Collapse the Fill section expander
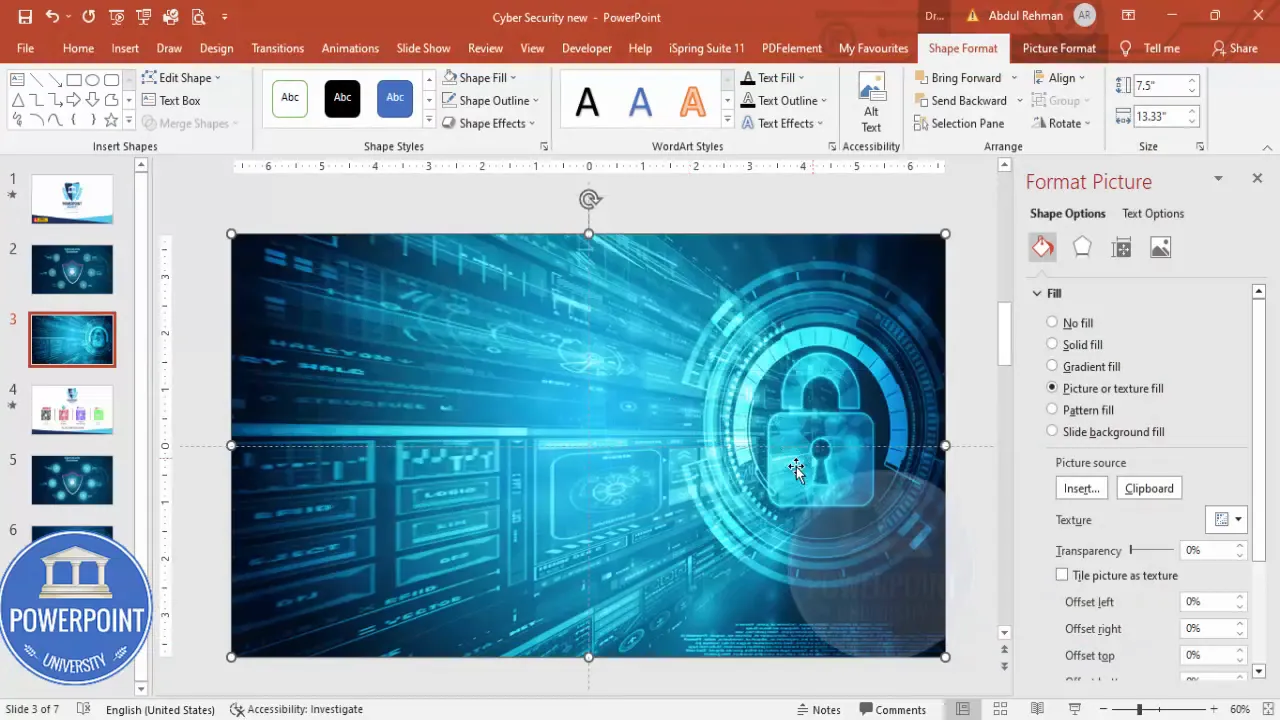 1037,293
